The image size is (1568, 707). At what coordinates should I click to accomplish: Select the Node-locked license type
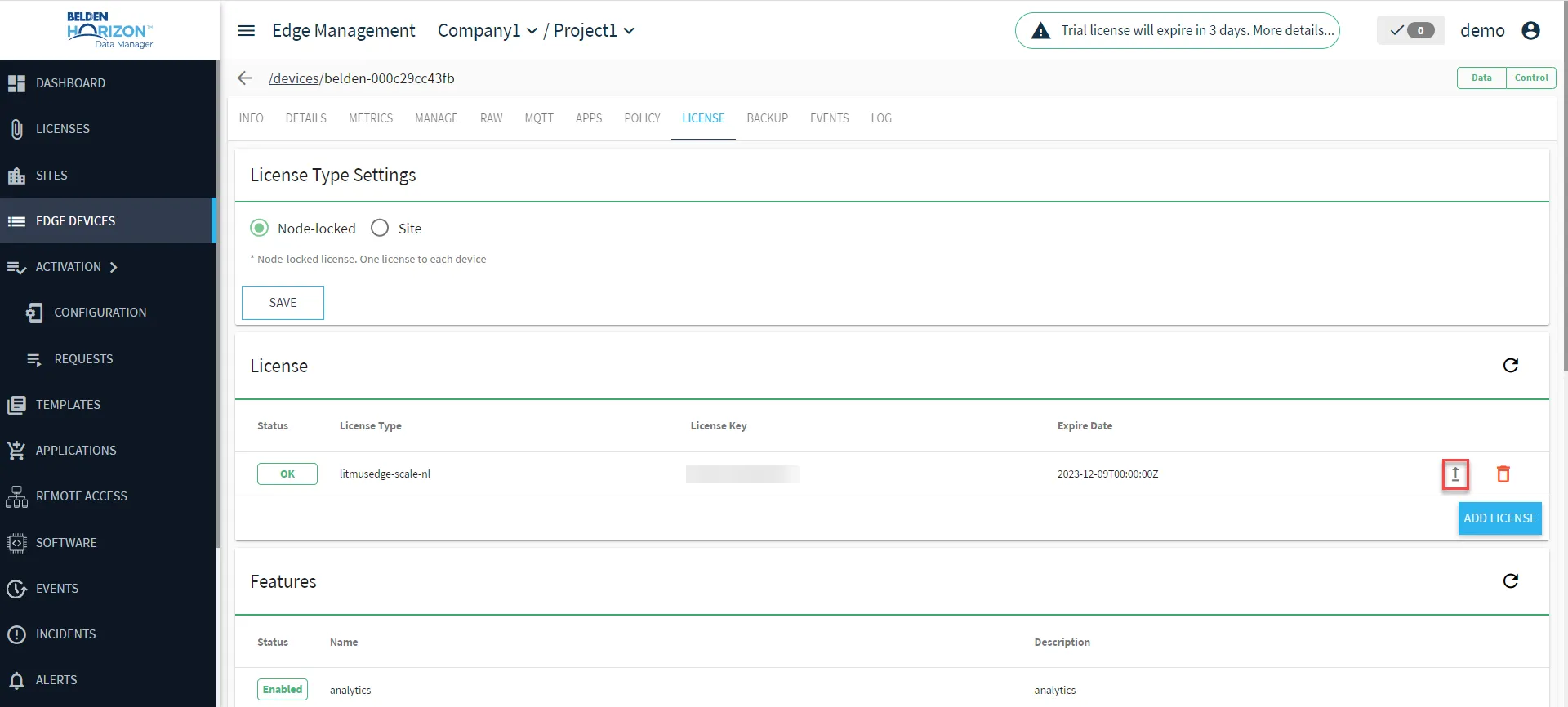(x=259, y=229)
